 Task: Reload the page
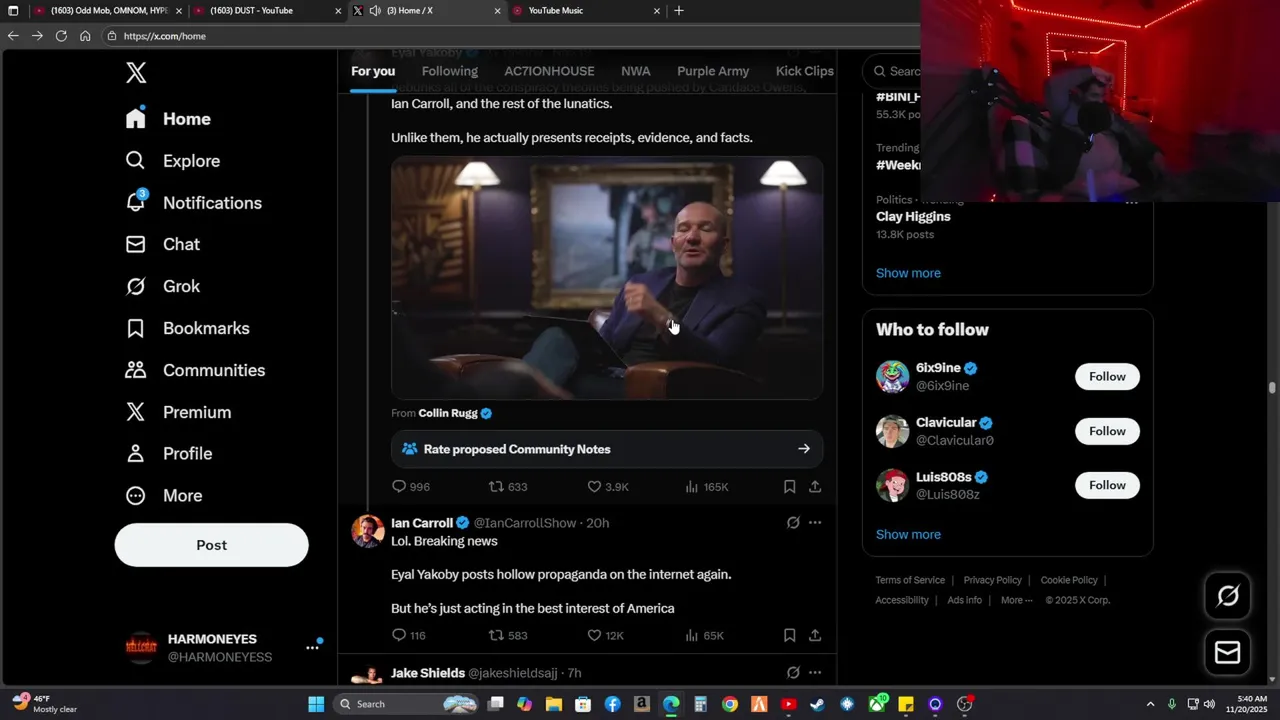click(x=61, y=36)
